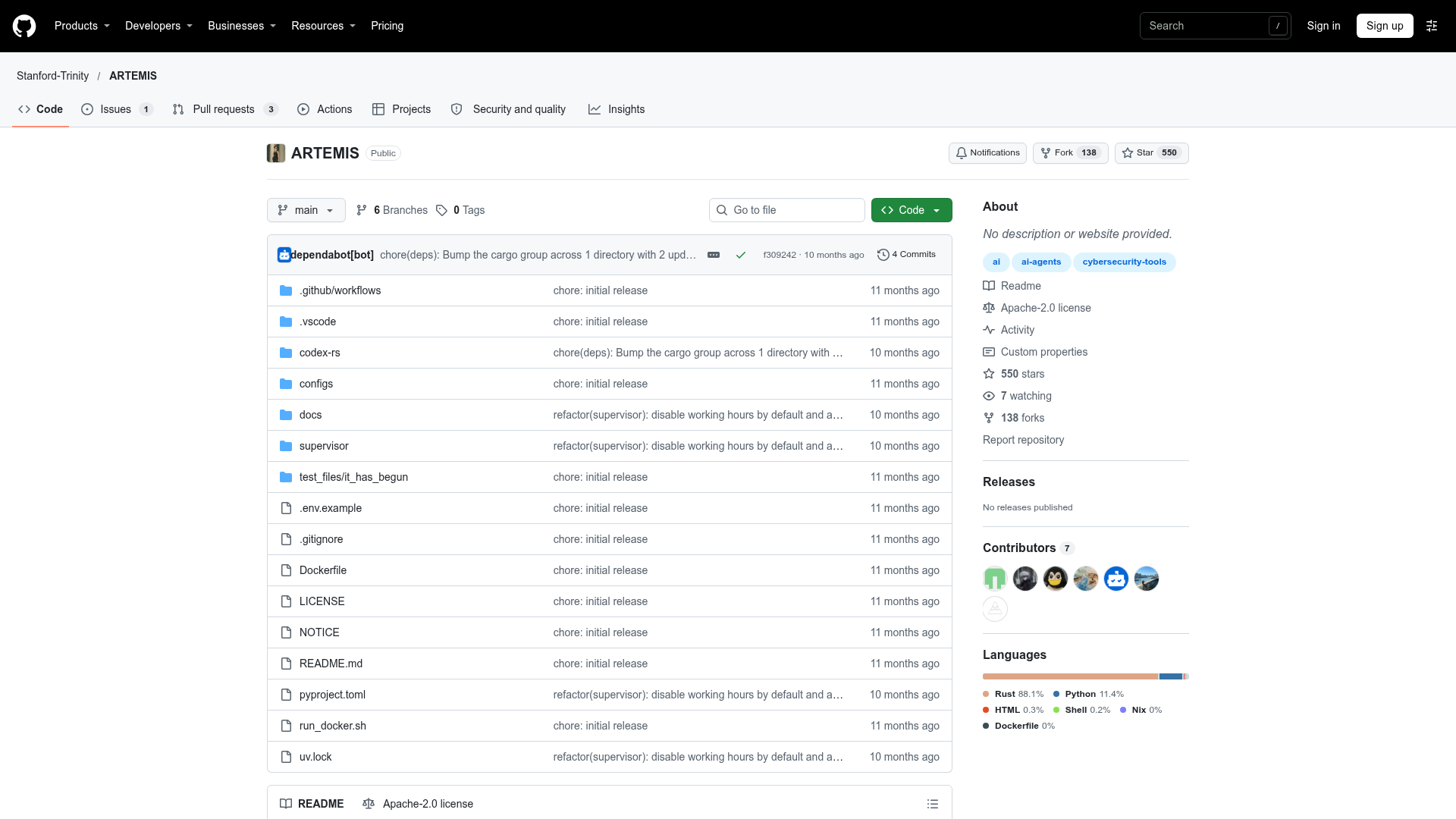Open the global navigation settings icon
Screen dimensions: 1456x819
click(1432, 26)
